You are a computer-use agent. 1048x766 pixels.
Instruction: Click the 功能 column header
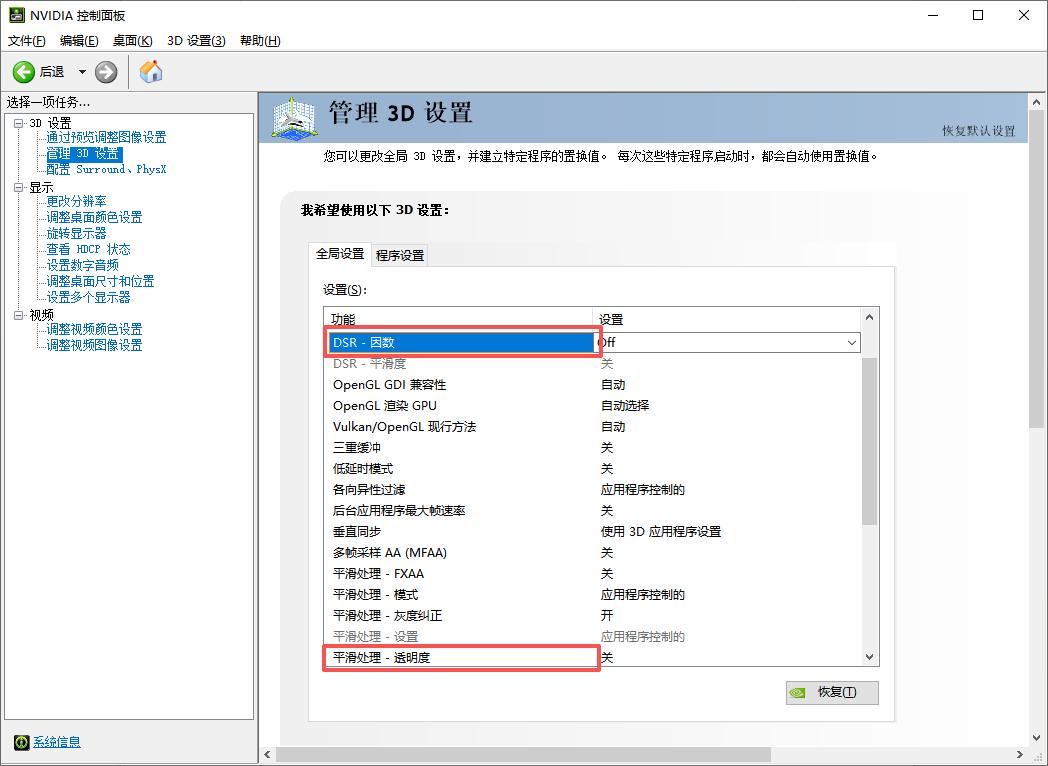(x=458, y=319)
